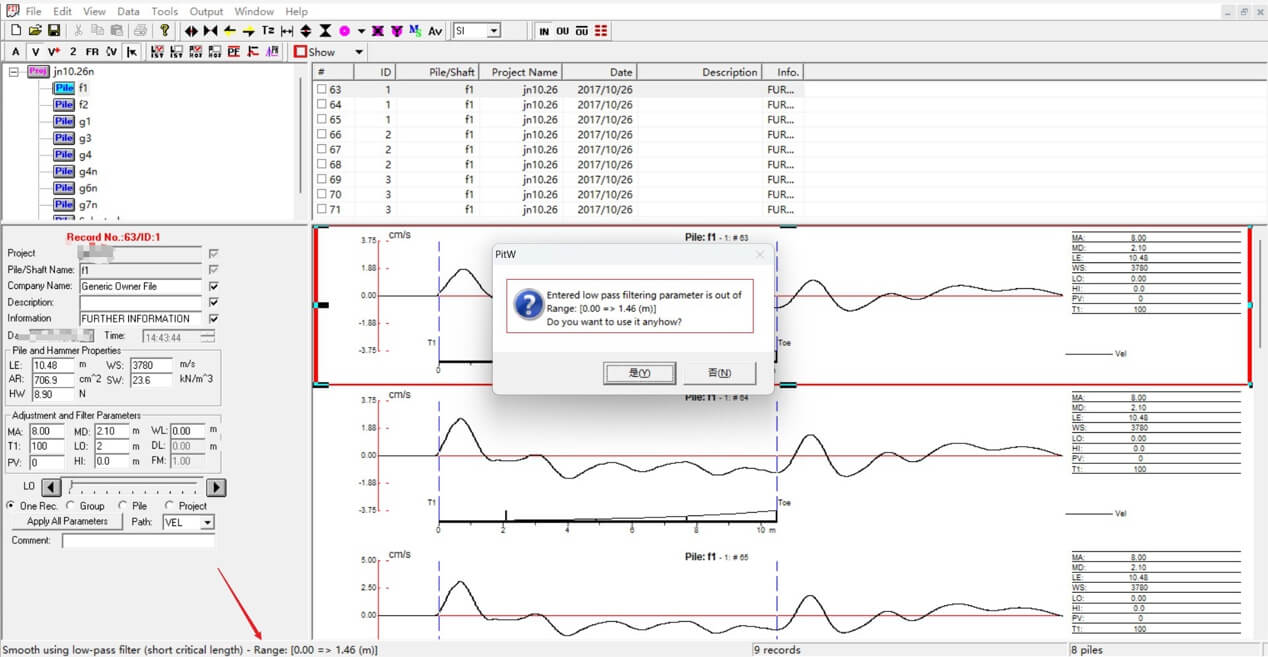Click the FR toolbar icon
Viewport: 1268px width, 657px height.
click(92, 52)
